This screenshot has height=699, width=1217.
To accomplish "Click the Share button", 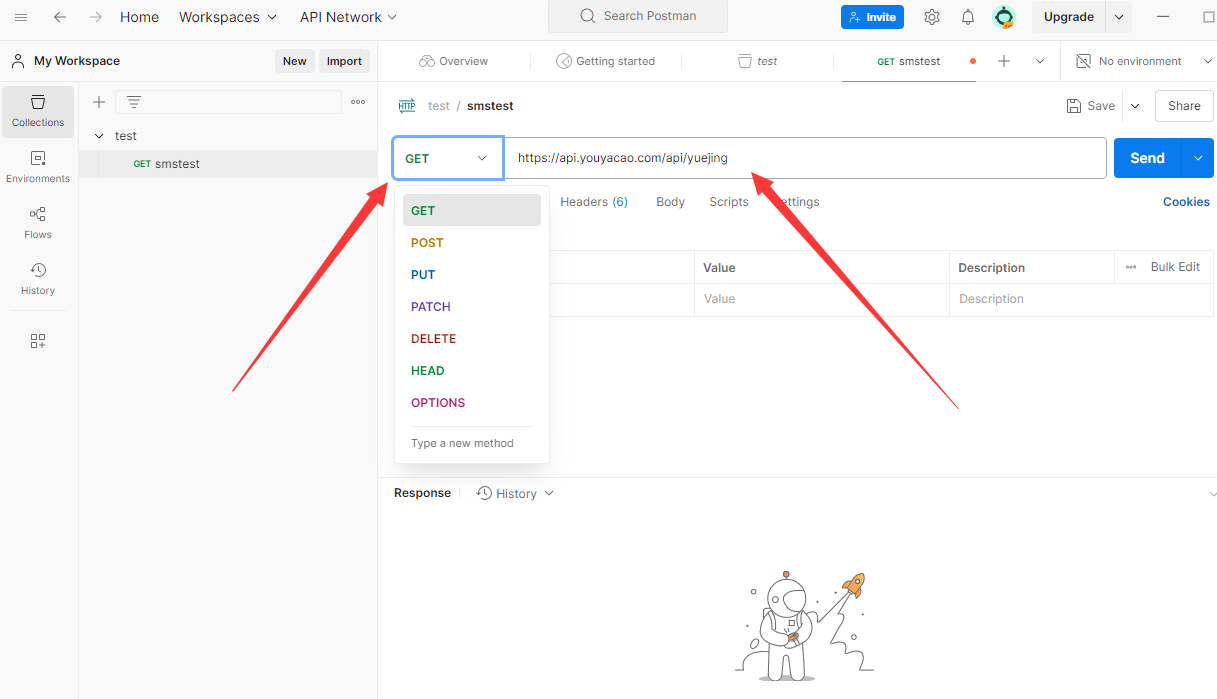I will pos(1184,106).
